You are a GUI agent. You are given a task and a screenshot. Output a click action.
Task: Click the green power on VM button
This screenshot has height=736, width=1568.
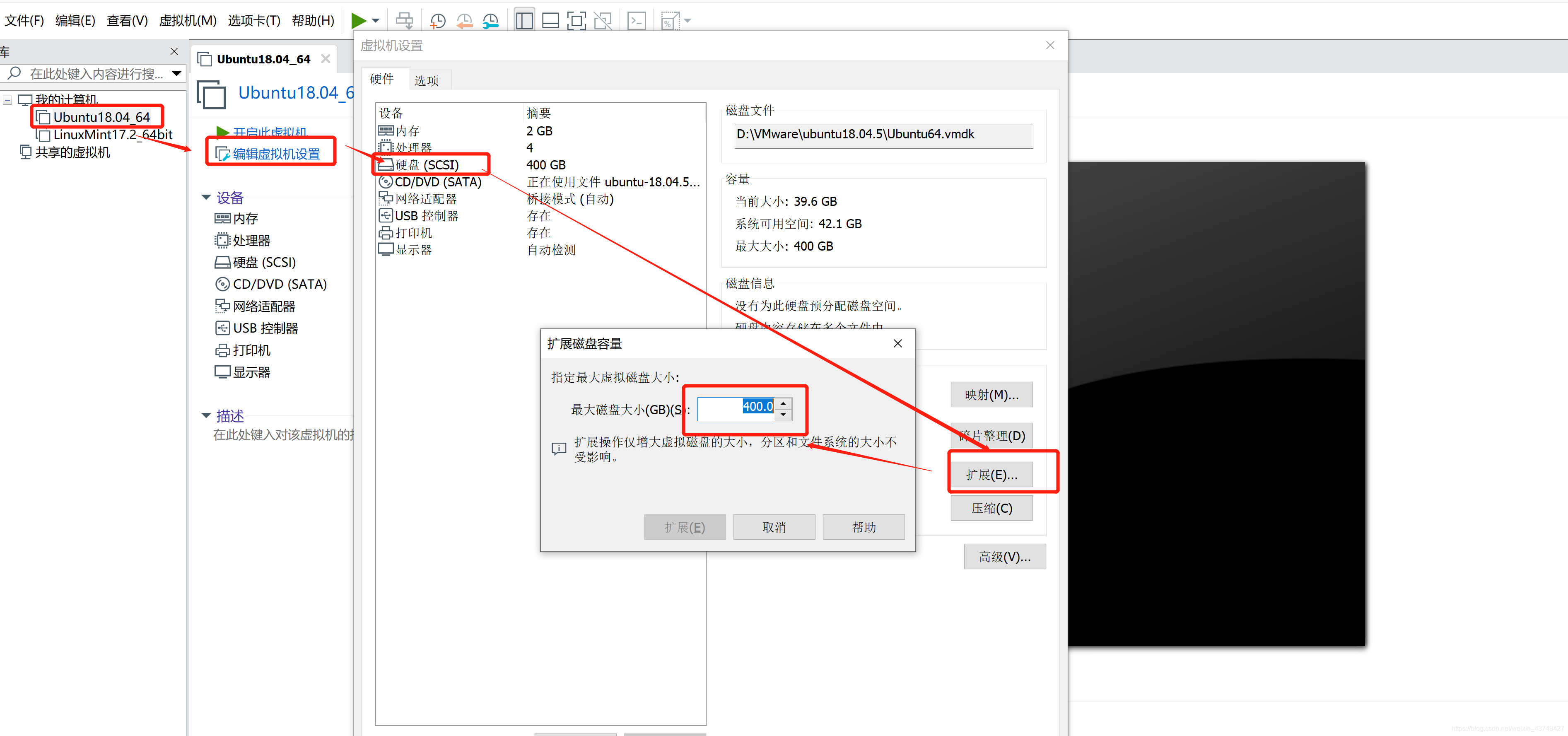(359, 20)
